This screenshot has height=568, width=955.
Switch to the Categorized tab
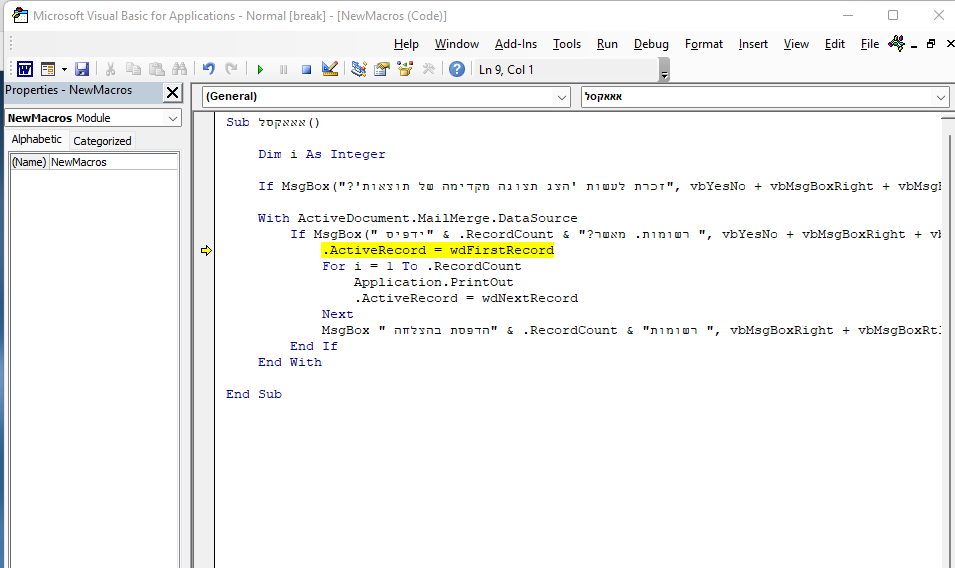click(x=102, y=141)
